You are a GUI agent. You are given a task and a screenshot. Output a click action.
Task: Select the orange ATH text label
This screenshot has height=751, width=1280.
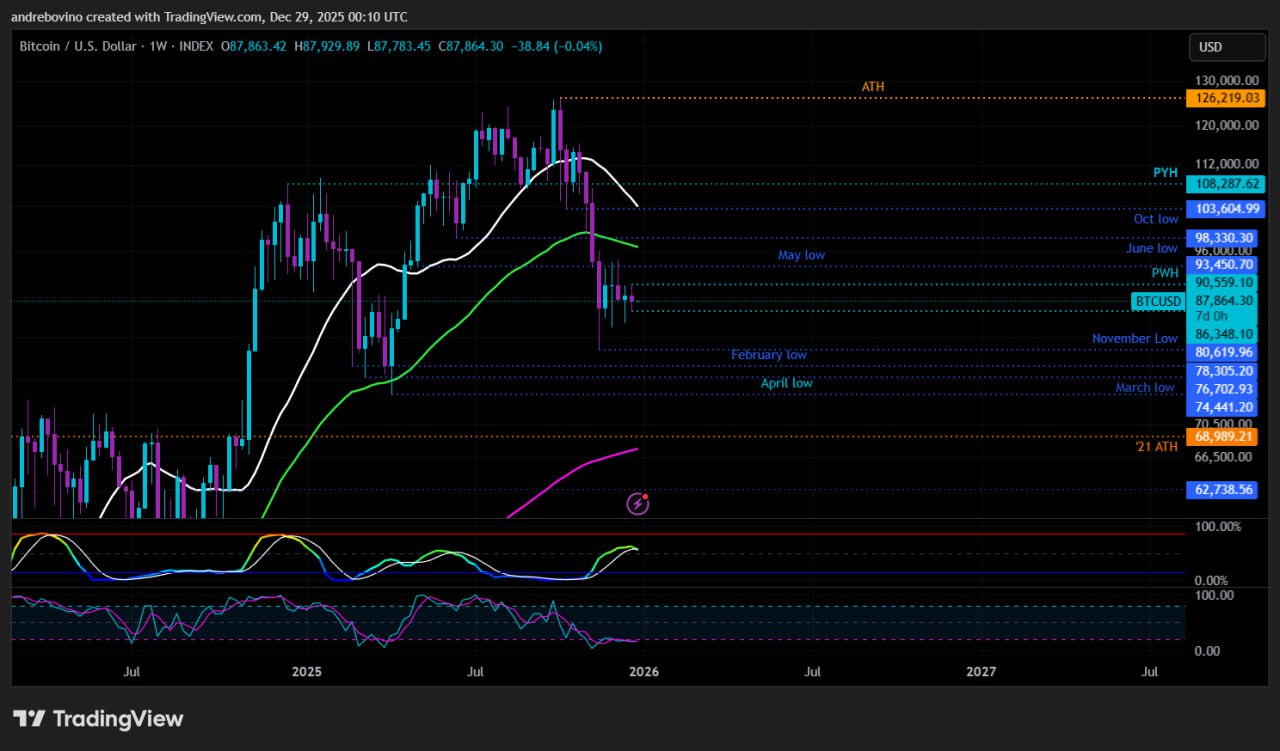click(872, 88)
